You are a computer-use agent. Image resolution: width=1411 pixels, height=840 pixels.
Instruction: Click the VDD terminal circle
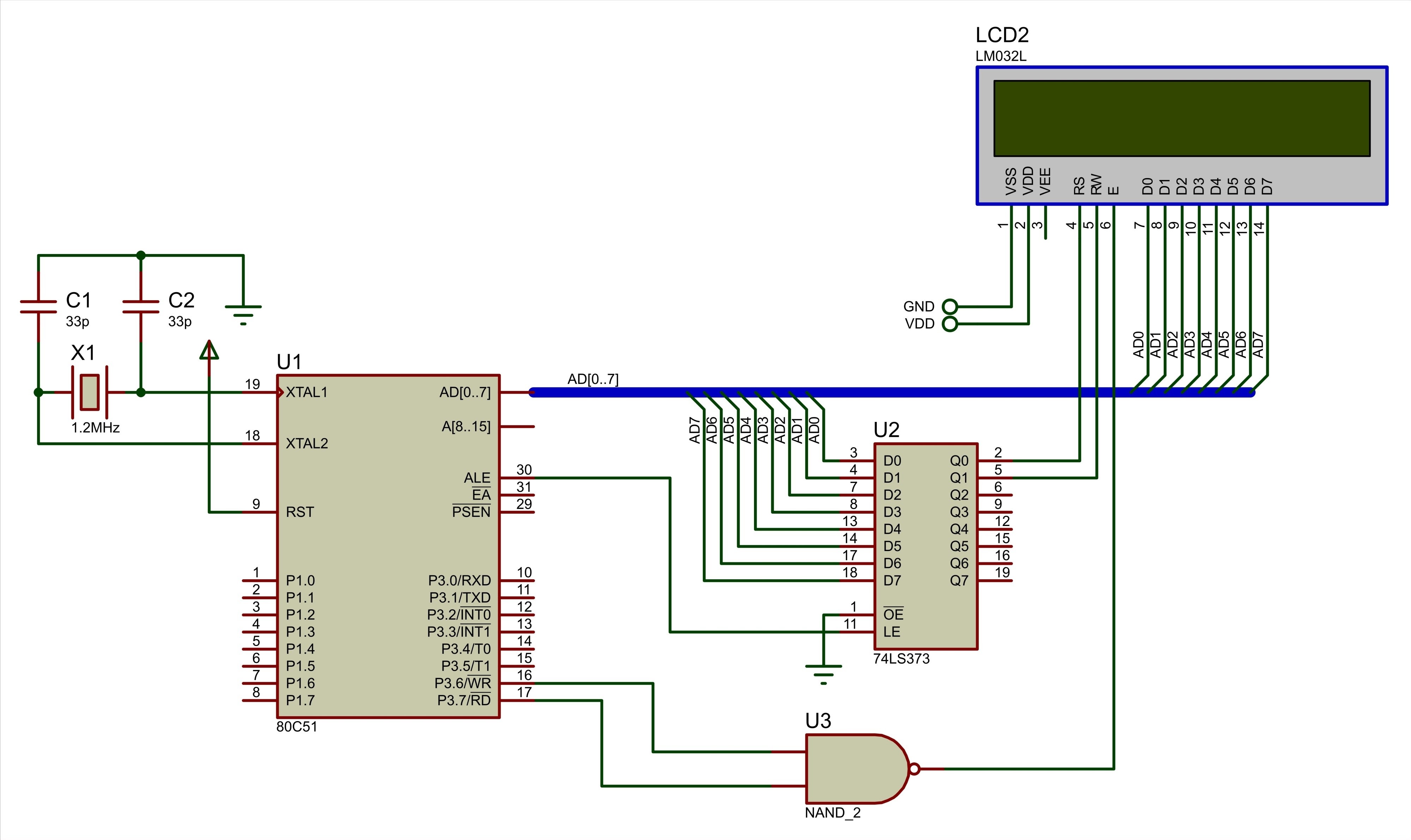click(950, 324)
